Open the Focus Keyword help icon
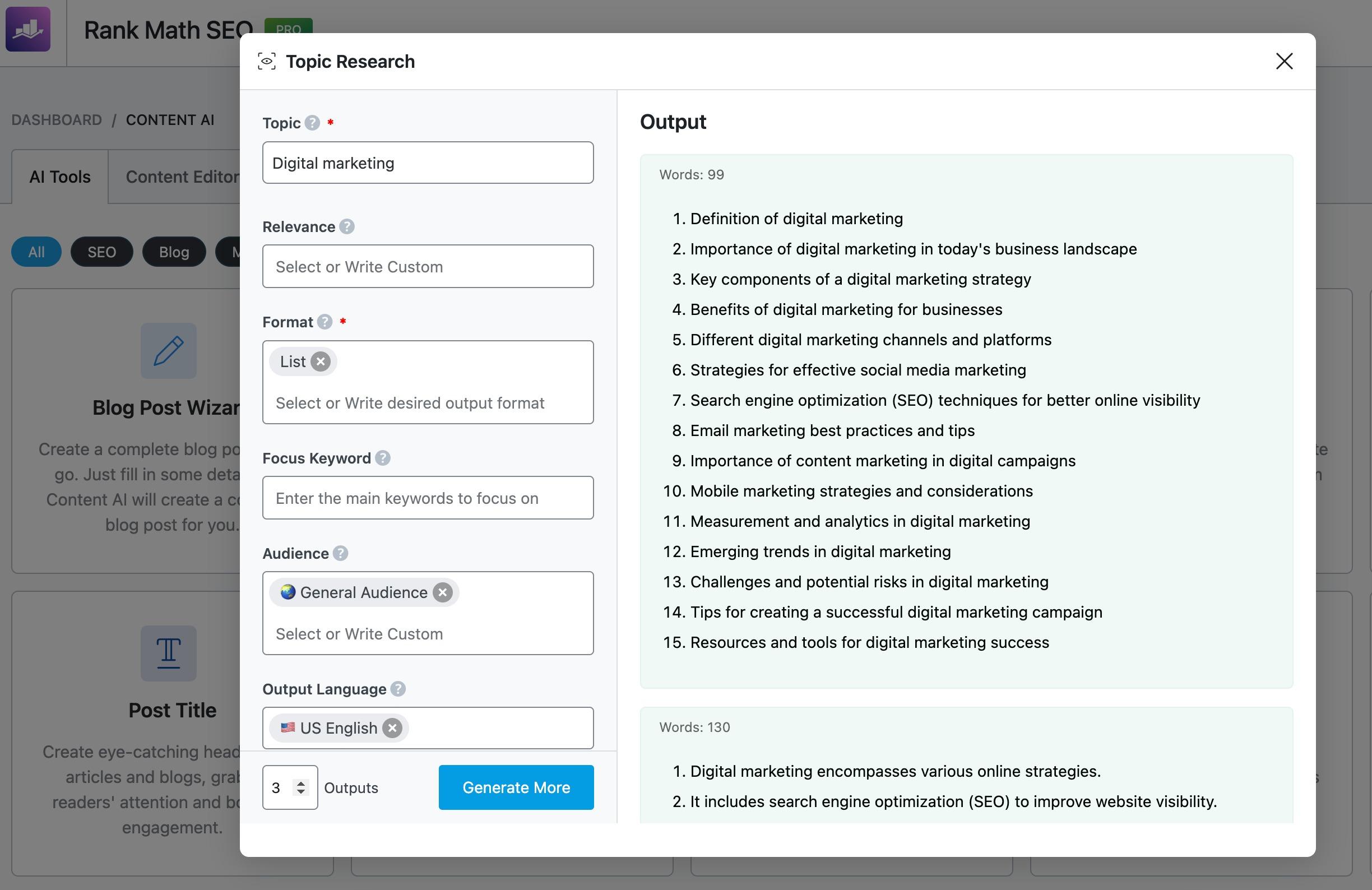This screenshot has height=890, width=1372. pos(382,458)
